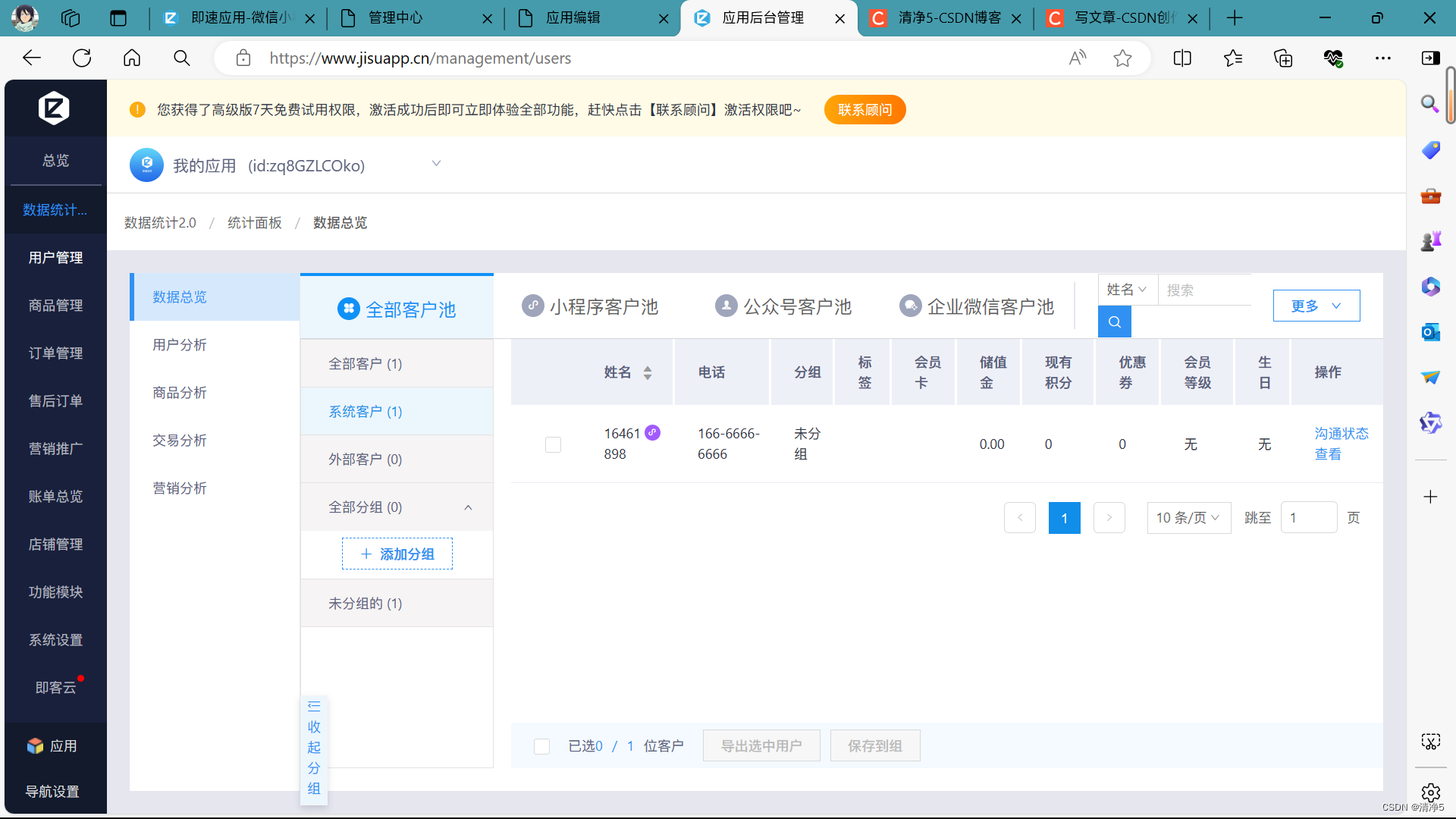Viewport: 1456px width, 819px height.
Task: Open the 10 条/页 page size dropdown
Action: [x=1188, y=518]
